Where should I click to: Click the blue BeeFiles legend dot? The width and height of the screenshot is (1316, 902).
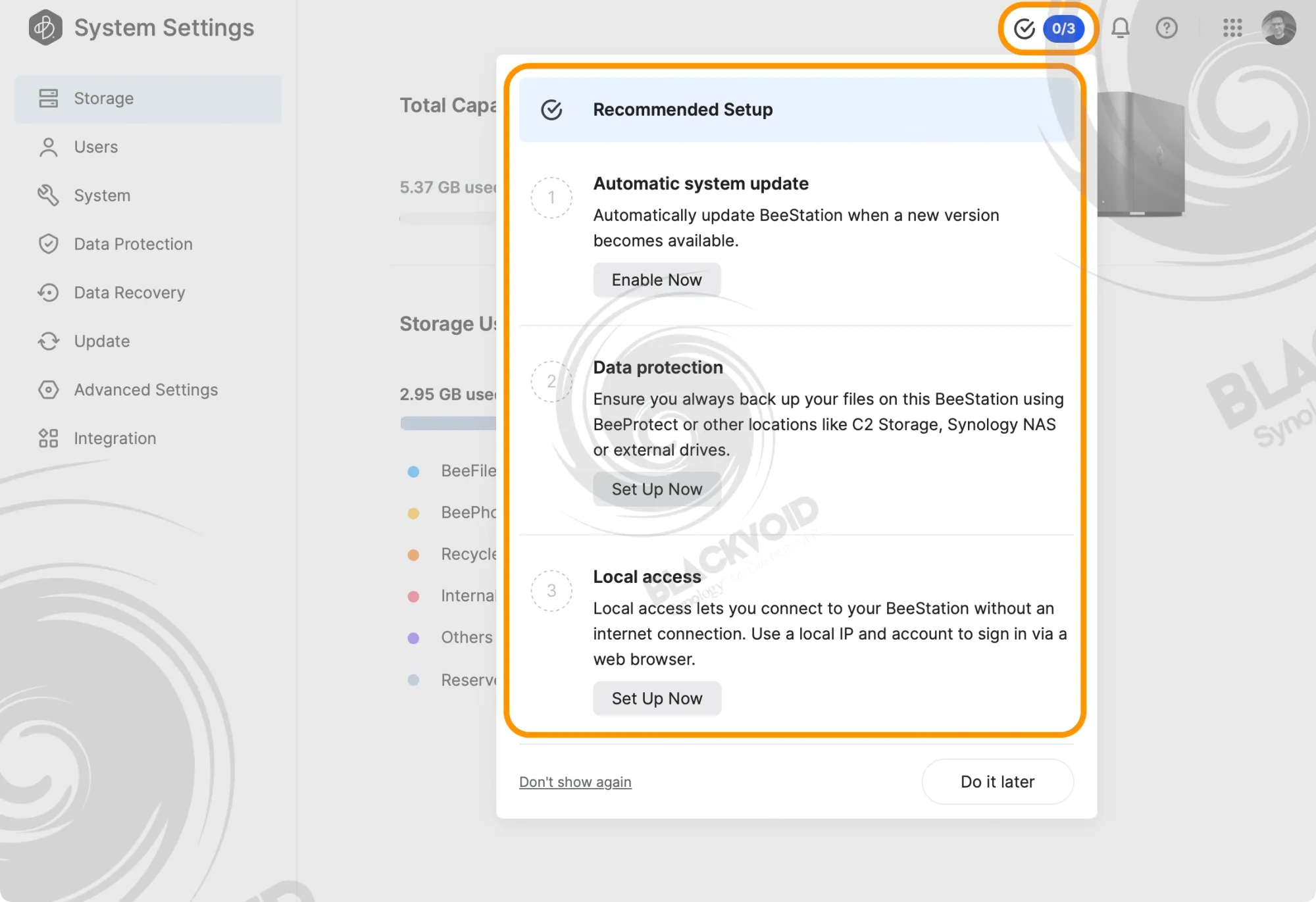point(413,471)
